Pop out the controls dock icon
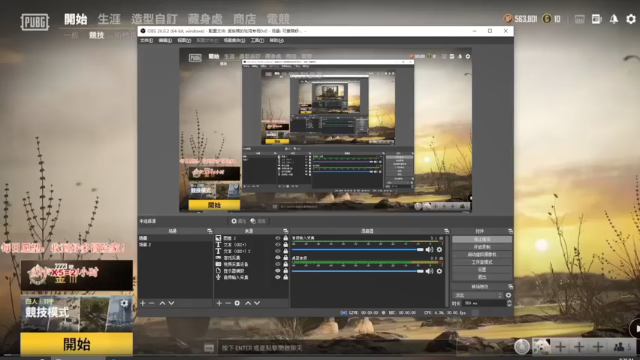Screen dimensions: 640x360 pos(510,231)
